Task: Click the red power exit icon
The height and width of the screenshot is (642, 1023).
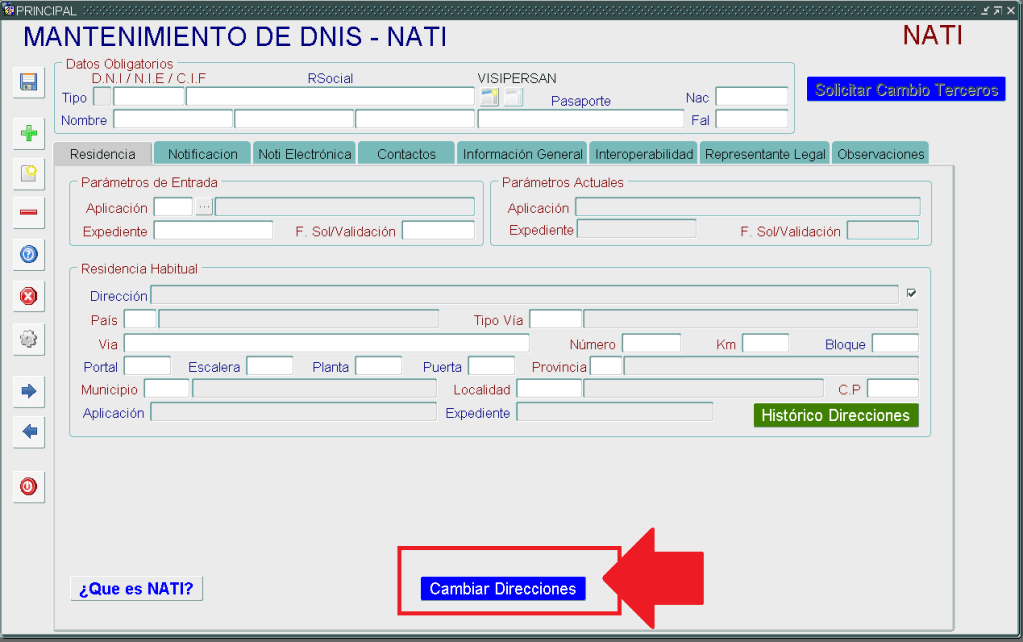Action: (x=28, y=486)
